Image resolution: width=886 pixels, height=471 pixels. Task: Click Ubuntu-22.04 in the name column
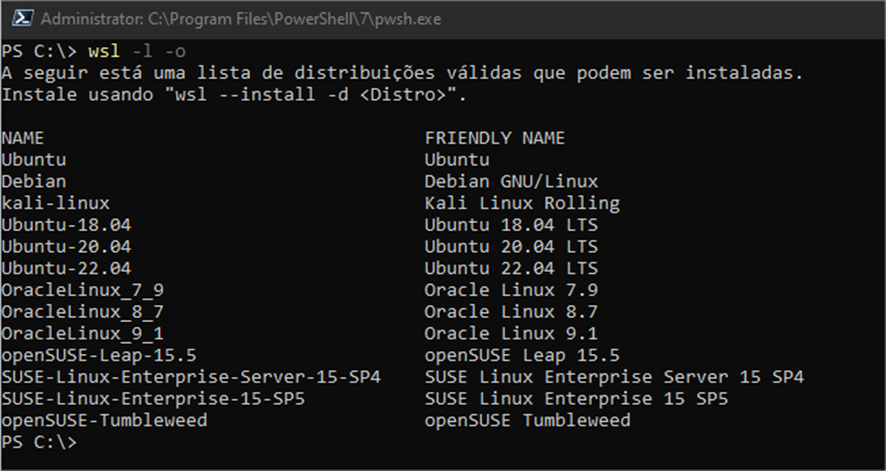point(66,268)
